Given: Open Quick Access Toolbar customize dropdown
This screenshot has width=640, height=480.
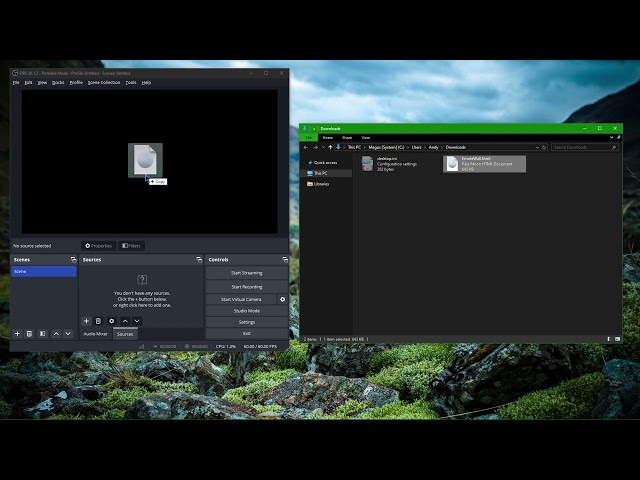Looking at the screenshot, I should tap(314, 129).
